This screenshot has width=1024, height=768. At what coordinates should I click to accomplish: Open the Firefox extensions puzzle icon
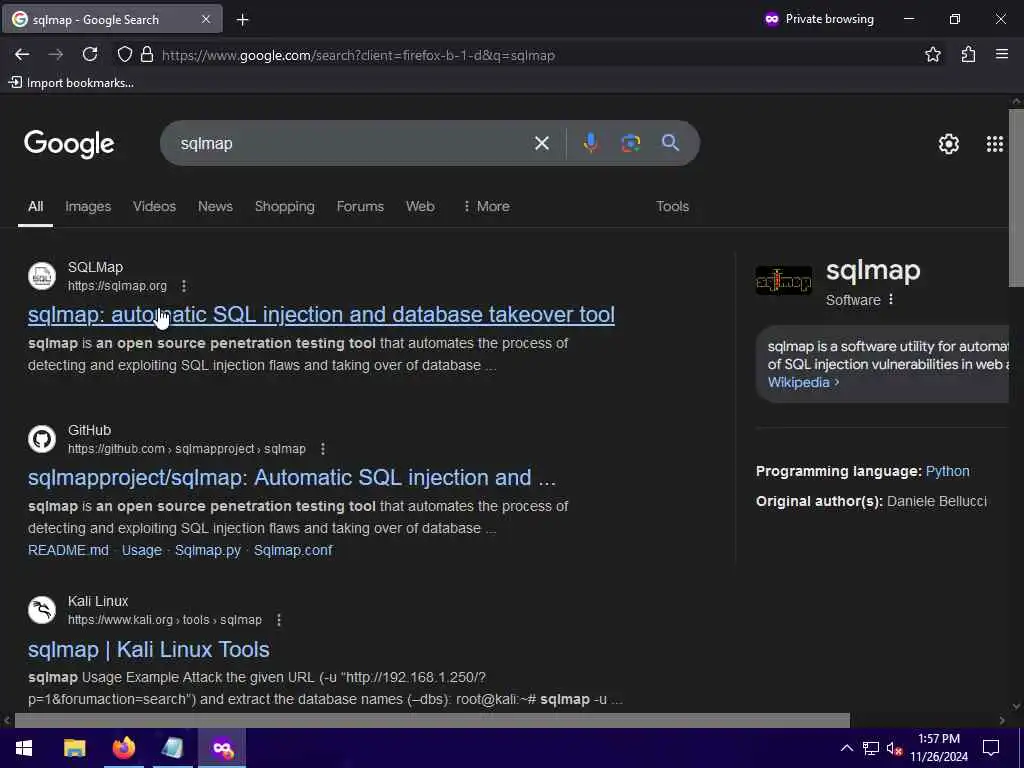(x=968, y=55)
